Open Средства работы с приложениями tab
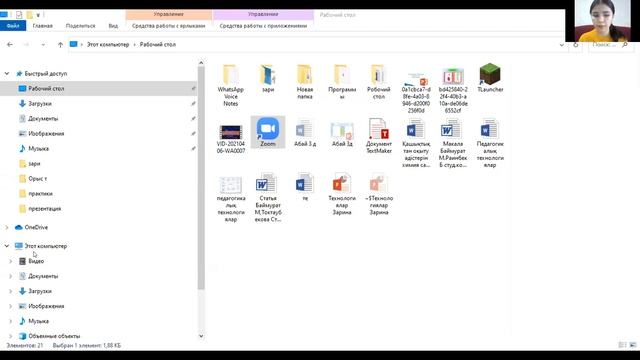This screenshot has height=360, width=640. (263, 26)
